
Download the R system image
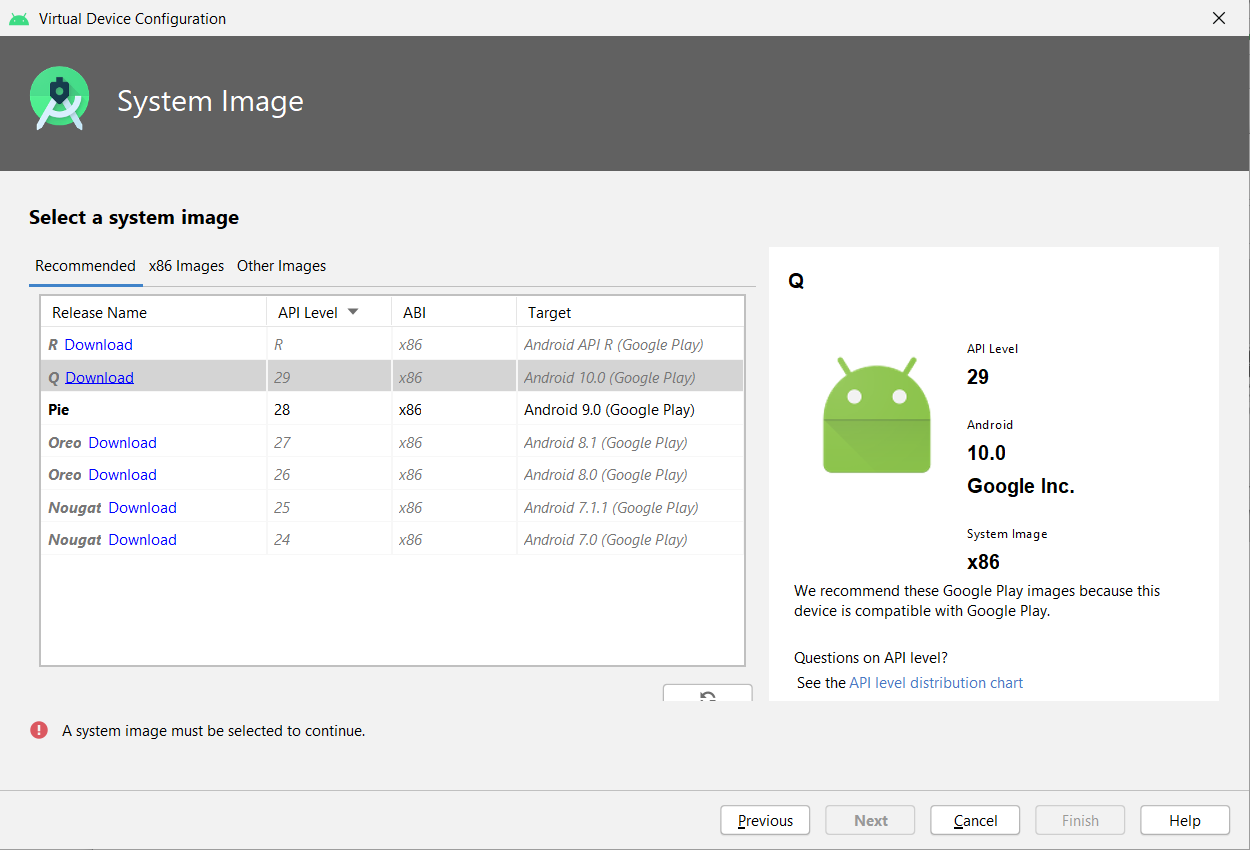tap(98, 345)
